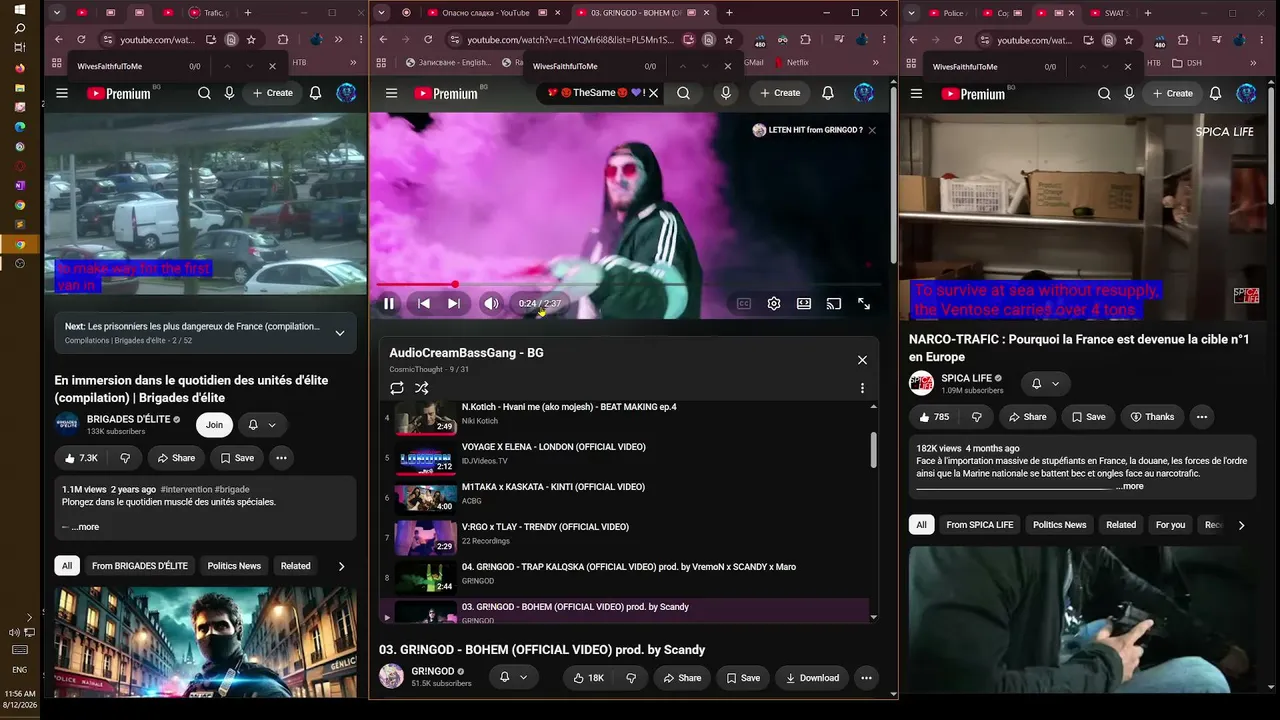Like the Brigades d'élite video (7.3K)
The height and width of the screenshot is (720, 1280).
click(82, 458)
